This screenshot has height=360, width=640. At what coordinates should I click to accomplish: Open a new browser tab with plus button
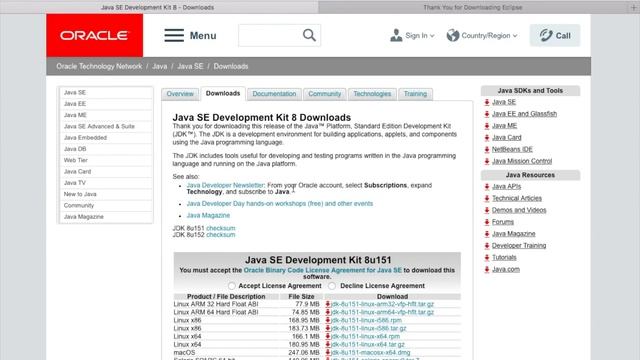[x=634, y=7]
